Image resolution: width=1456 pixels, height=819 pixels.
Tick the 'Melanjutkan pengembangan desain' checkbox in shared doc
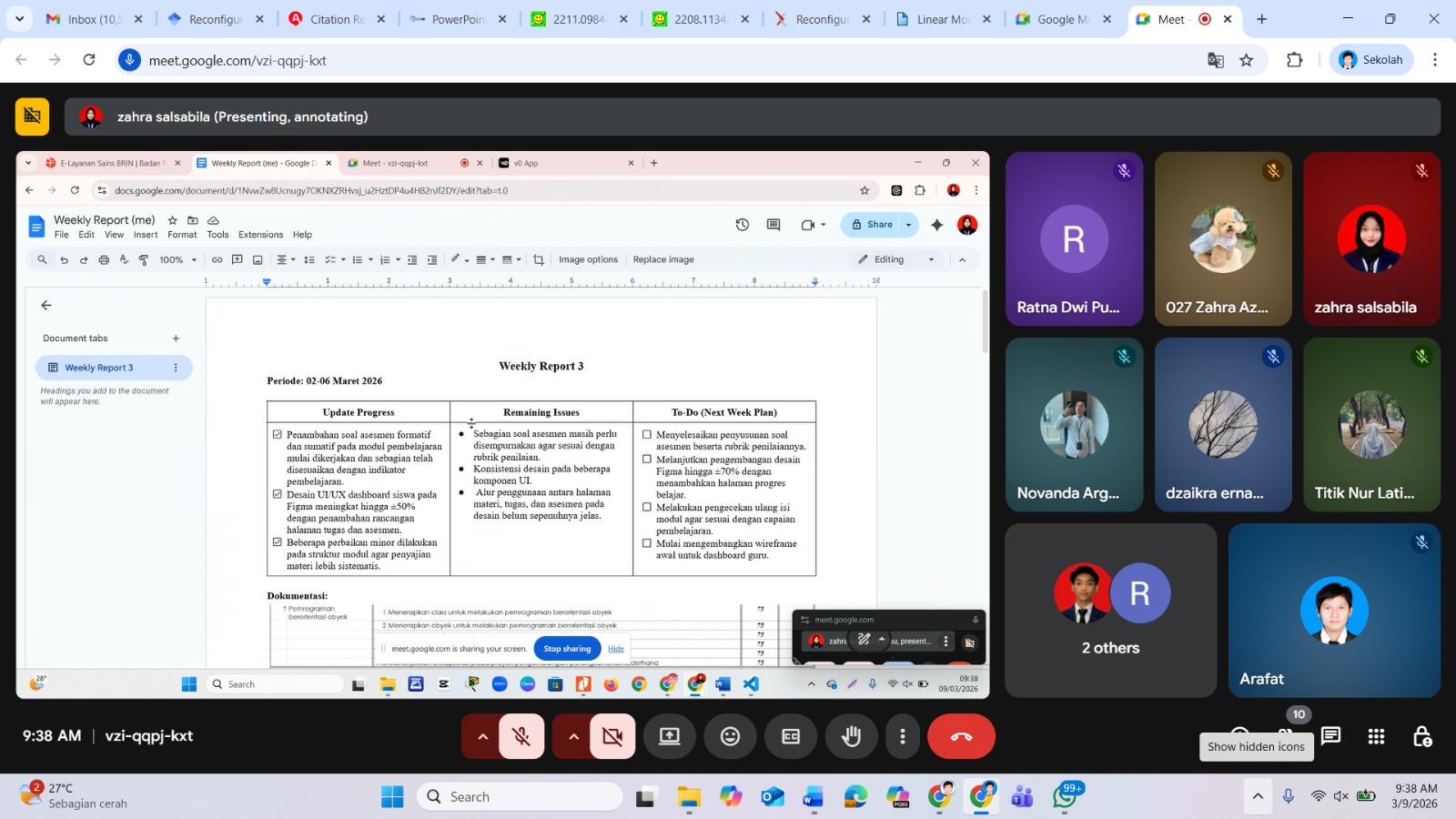coord(647,460)
